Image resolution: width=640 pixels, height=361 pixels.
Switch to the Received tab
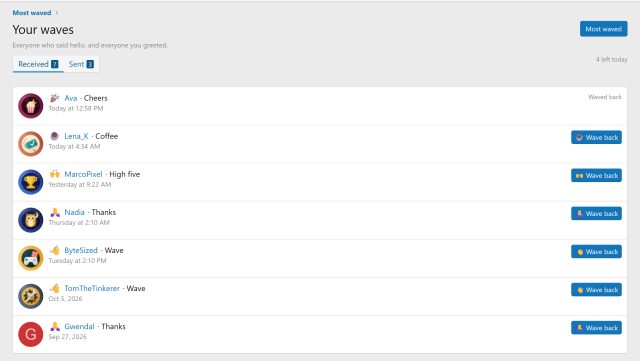click(x=38, y=64)
